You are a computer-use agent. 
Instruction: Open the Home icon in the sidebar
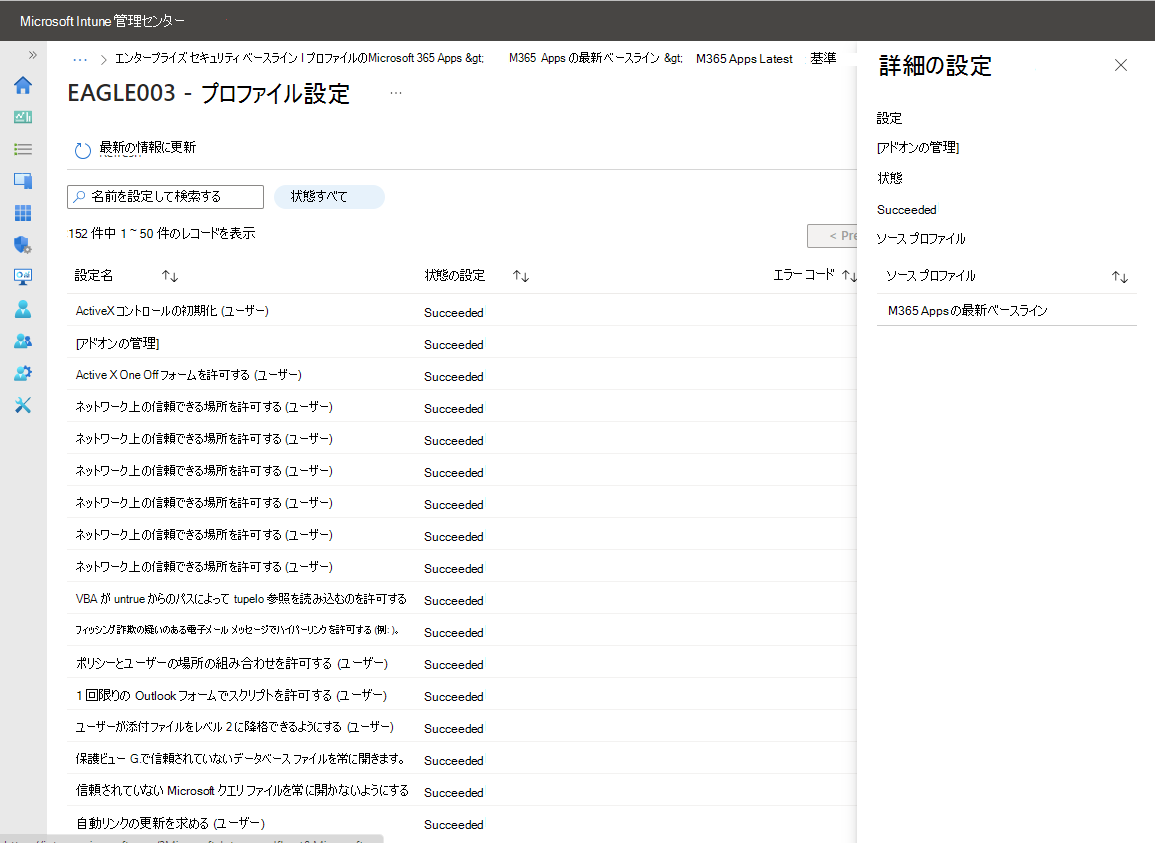23,85
